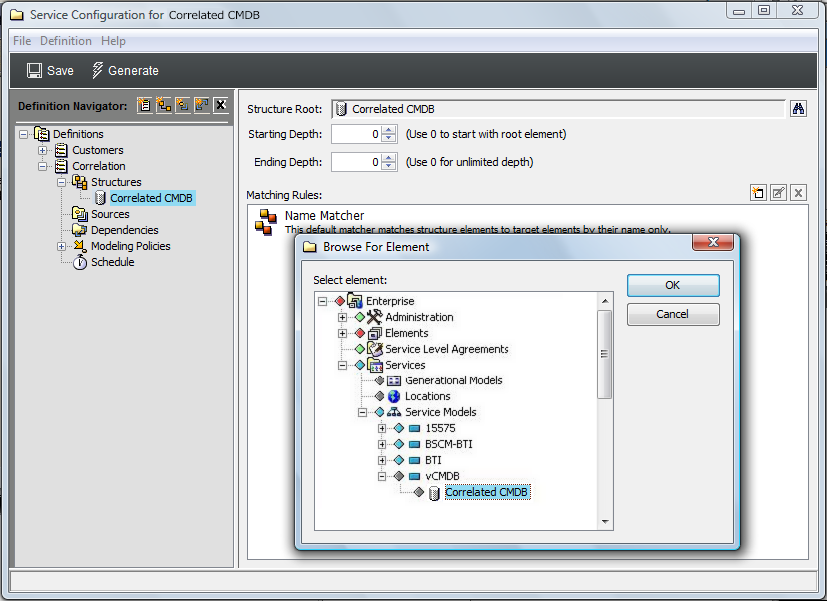
Task: Click OK in Browse For Element
Action: [673, 285]
